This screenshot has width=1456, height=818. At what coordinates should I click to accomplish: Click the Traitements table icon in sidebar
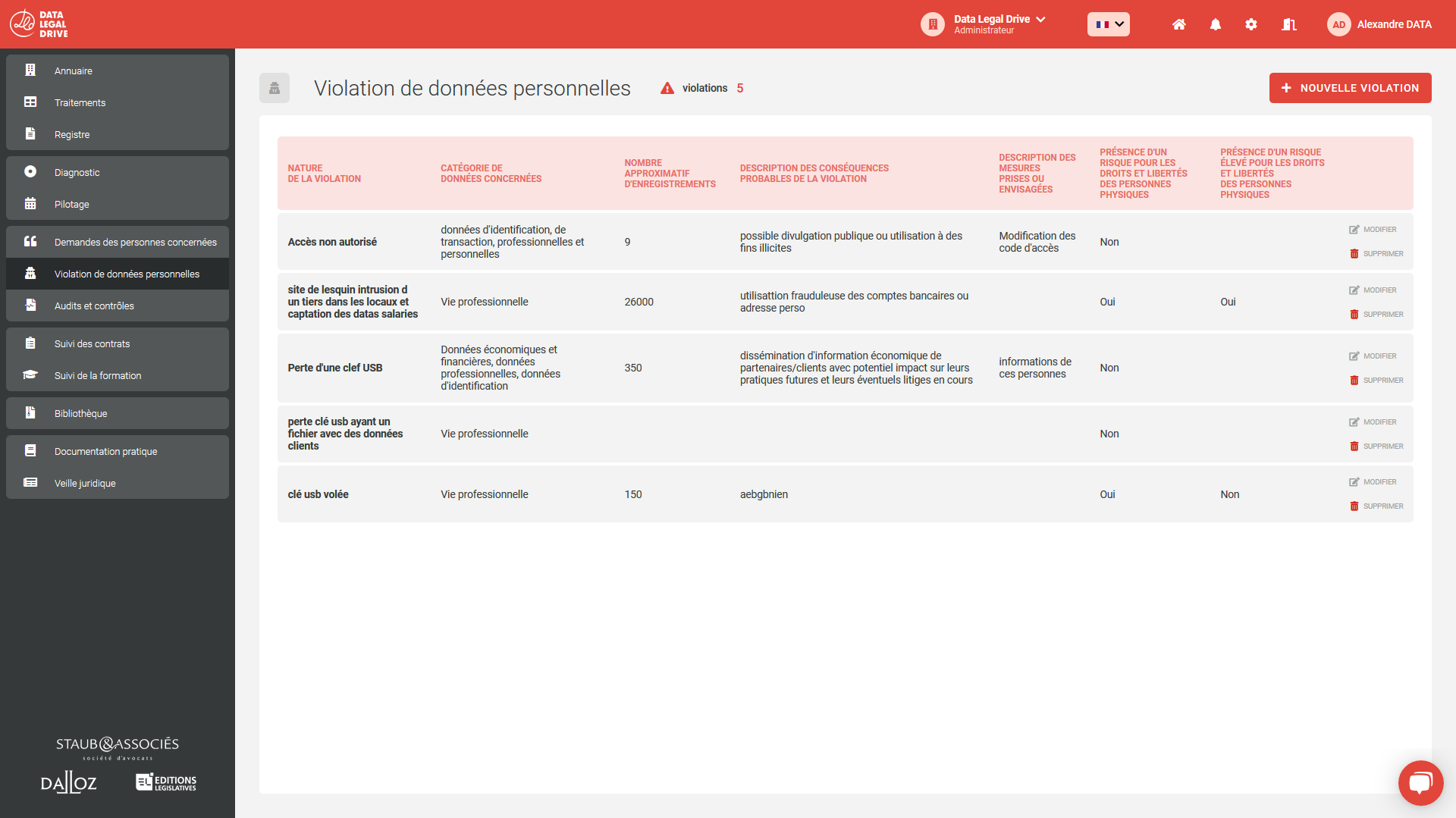point(30,102)
